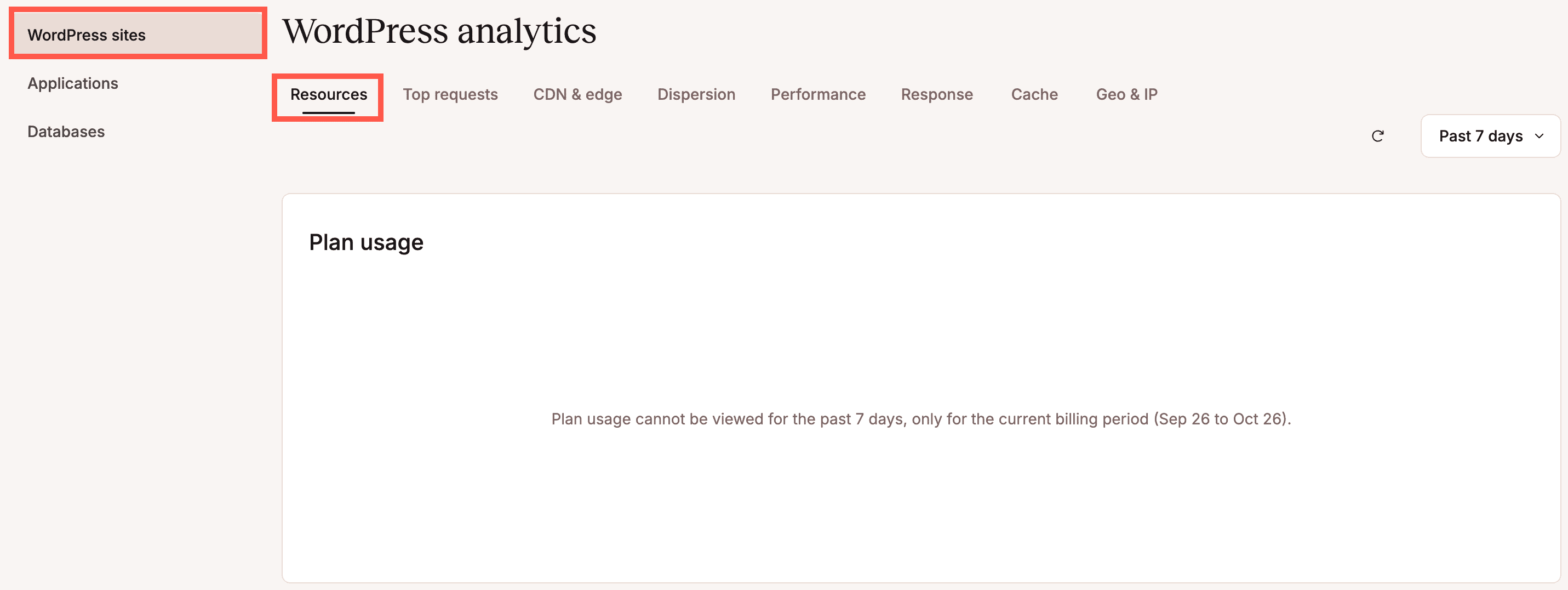Open the Geo & IP tab

click(1127, 94)
